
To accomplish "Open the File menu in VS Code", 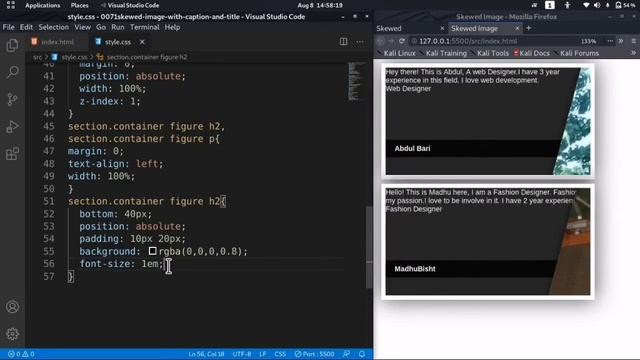I will click(x=8, y=27).
